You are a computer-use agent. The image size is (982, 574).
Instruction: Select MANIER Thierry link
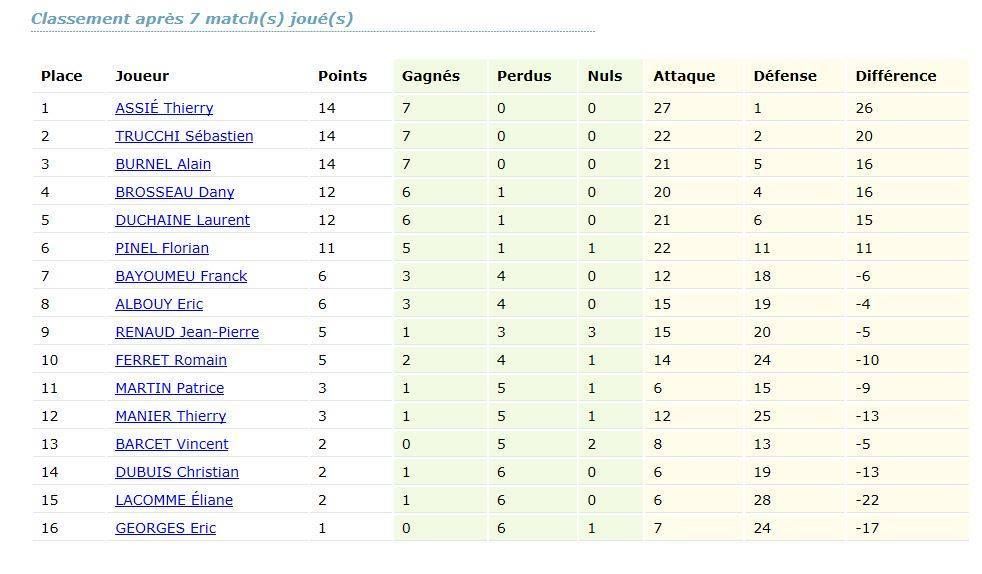click(170, 416)
